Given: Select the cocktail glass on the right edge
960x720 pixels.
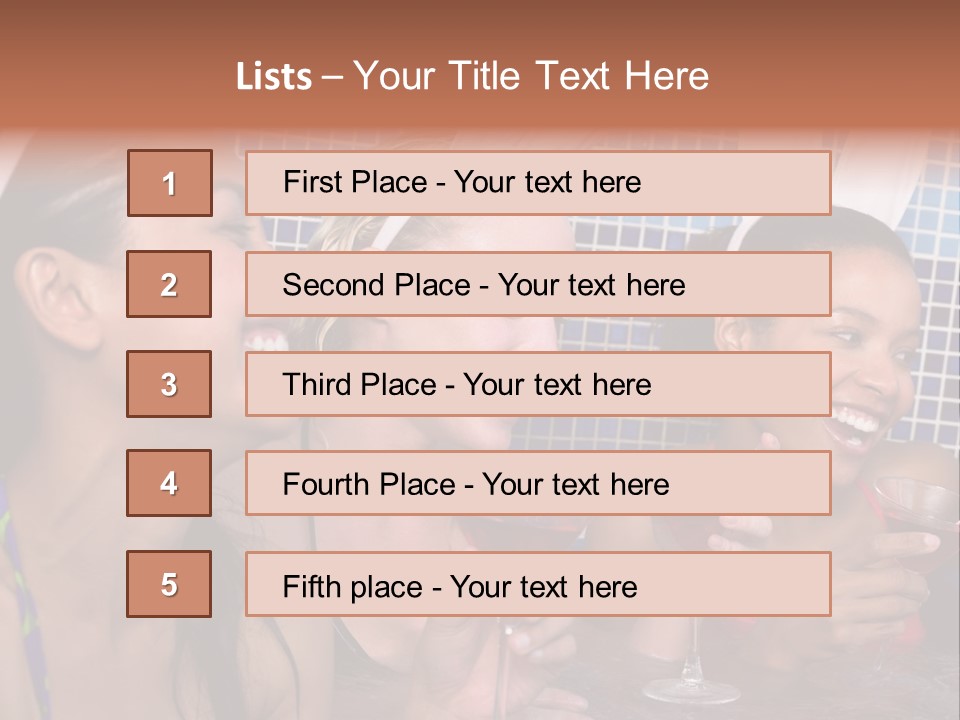Looking at the screenshot, I should (x=915, y=500).
